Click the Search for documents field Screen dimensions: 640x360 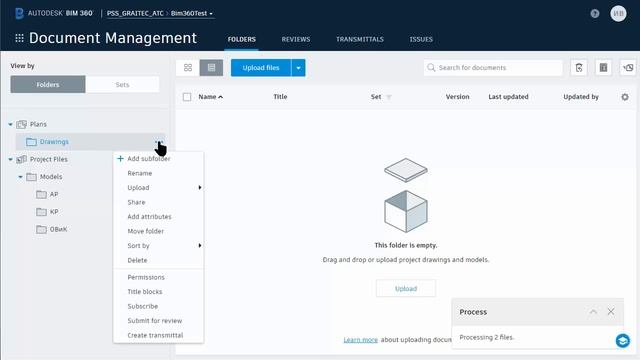point(493,68)
